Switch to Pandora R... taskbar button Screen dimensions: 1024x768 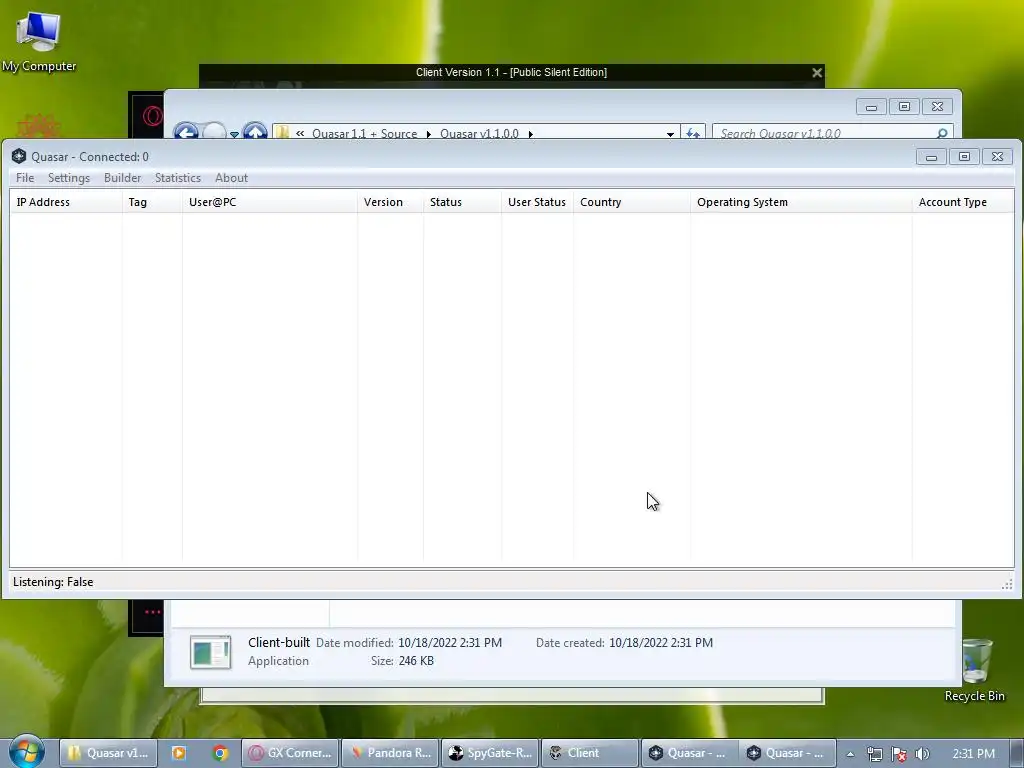click(x=390, y=753)
